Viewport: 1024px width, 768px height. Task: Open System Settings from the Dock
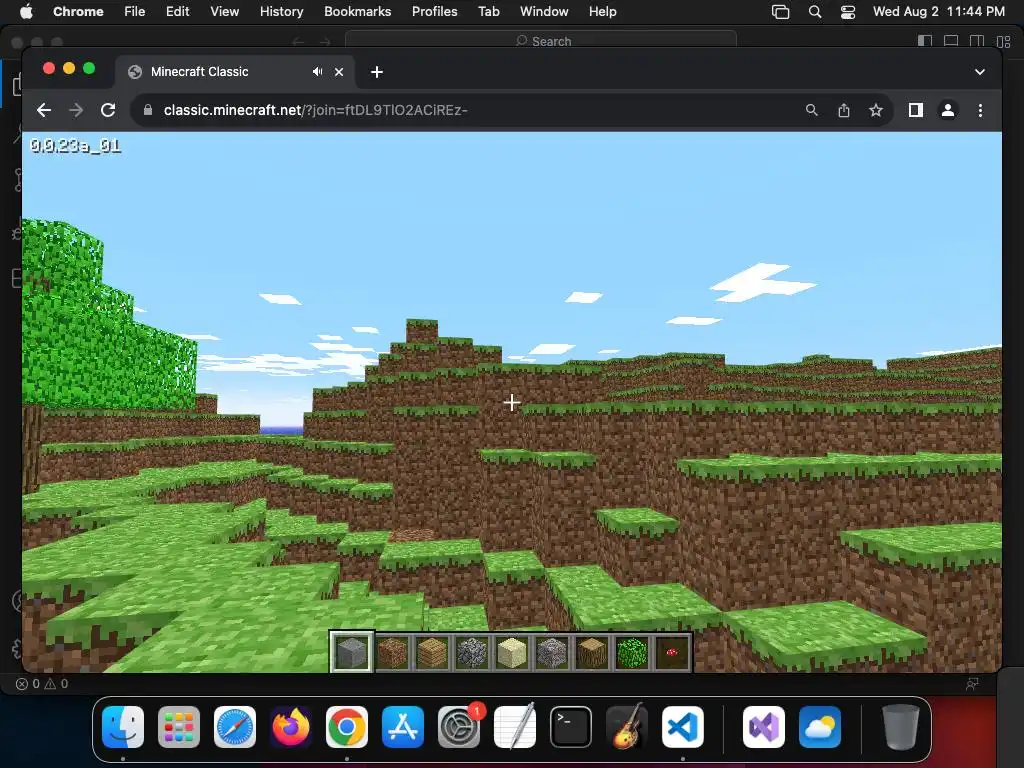tap(459, 727)
